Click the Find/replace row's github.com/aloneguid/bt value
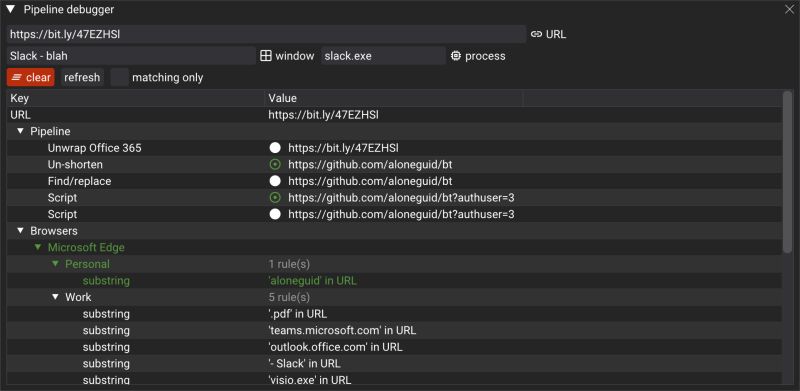800x391 pixels. click(370, 181)
